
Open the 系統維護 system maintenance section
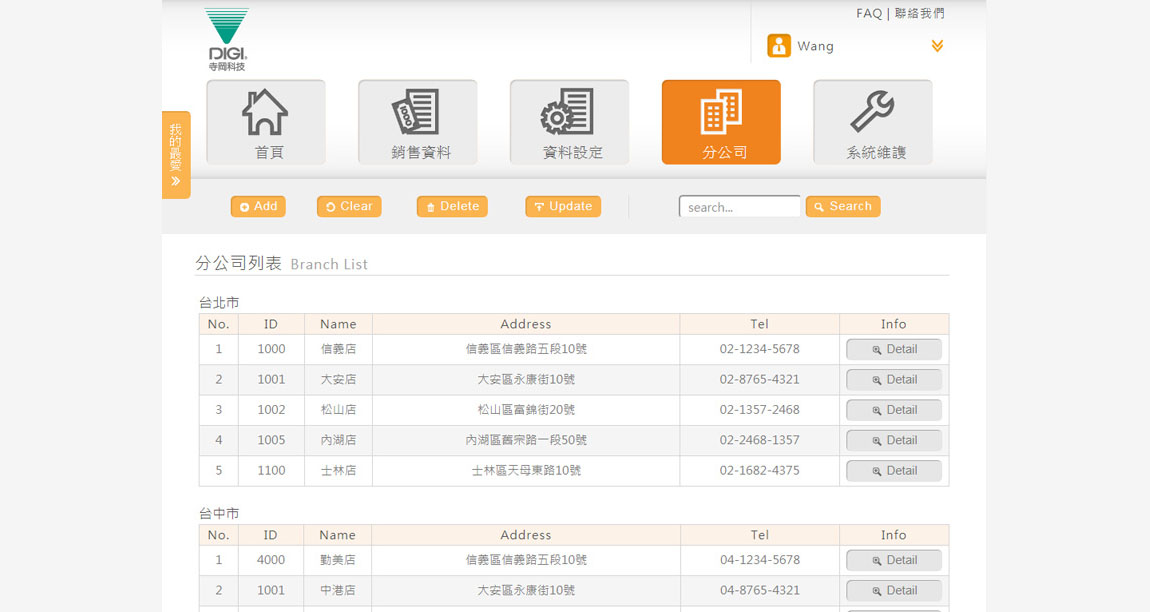point(873,122)
